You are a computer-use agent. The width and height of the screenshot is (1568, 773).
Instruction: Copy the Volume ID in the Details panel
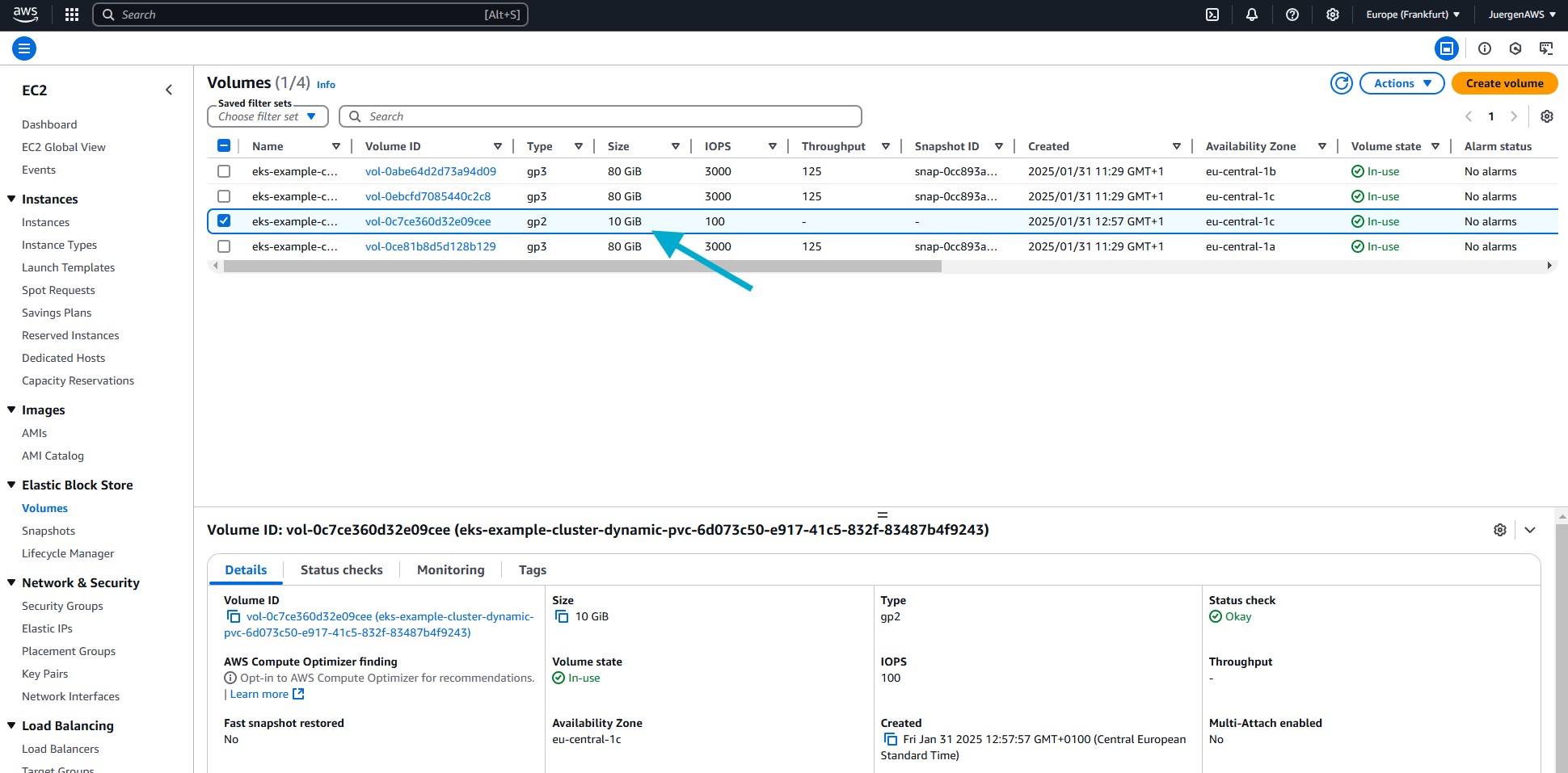pos(234,616)
